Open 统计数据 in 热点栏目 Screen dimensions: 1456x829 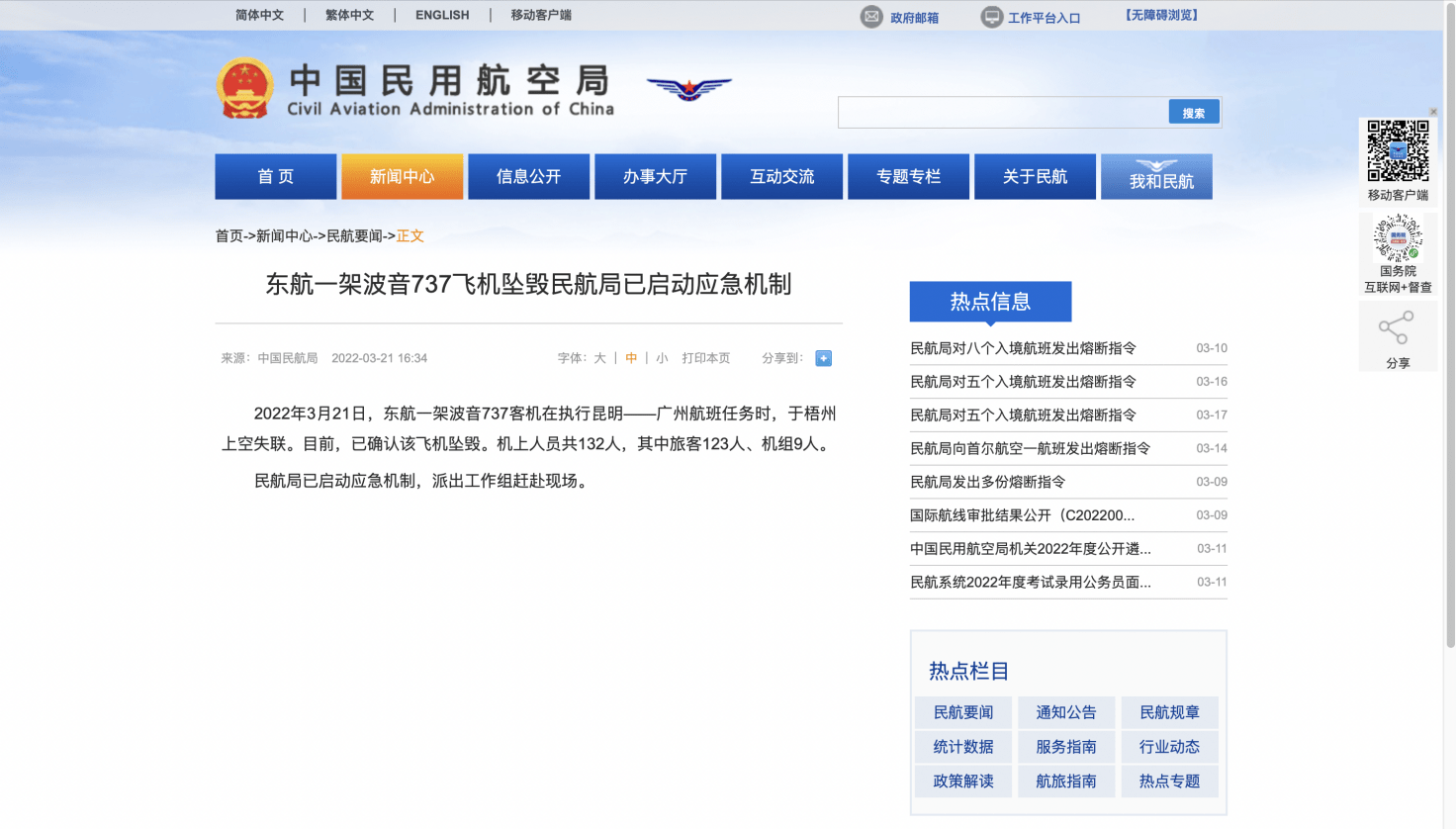tap(963, 747)
